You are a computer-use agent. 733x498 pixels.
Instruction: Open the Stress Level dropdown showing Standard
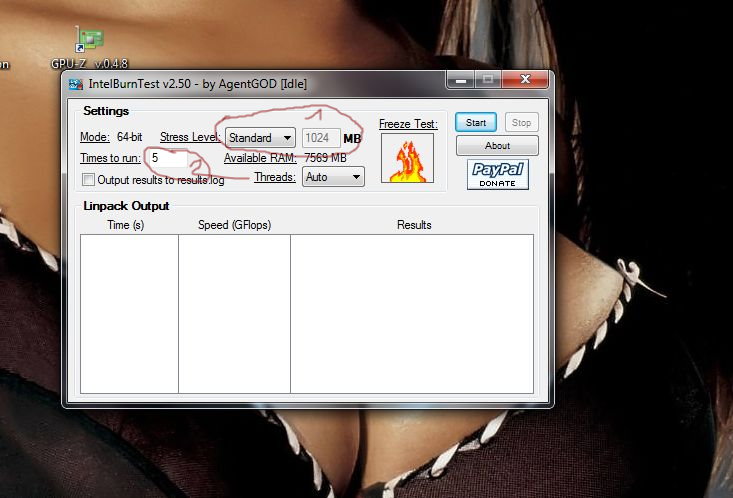click(x=260, y=138)
